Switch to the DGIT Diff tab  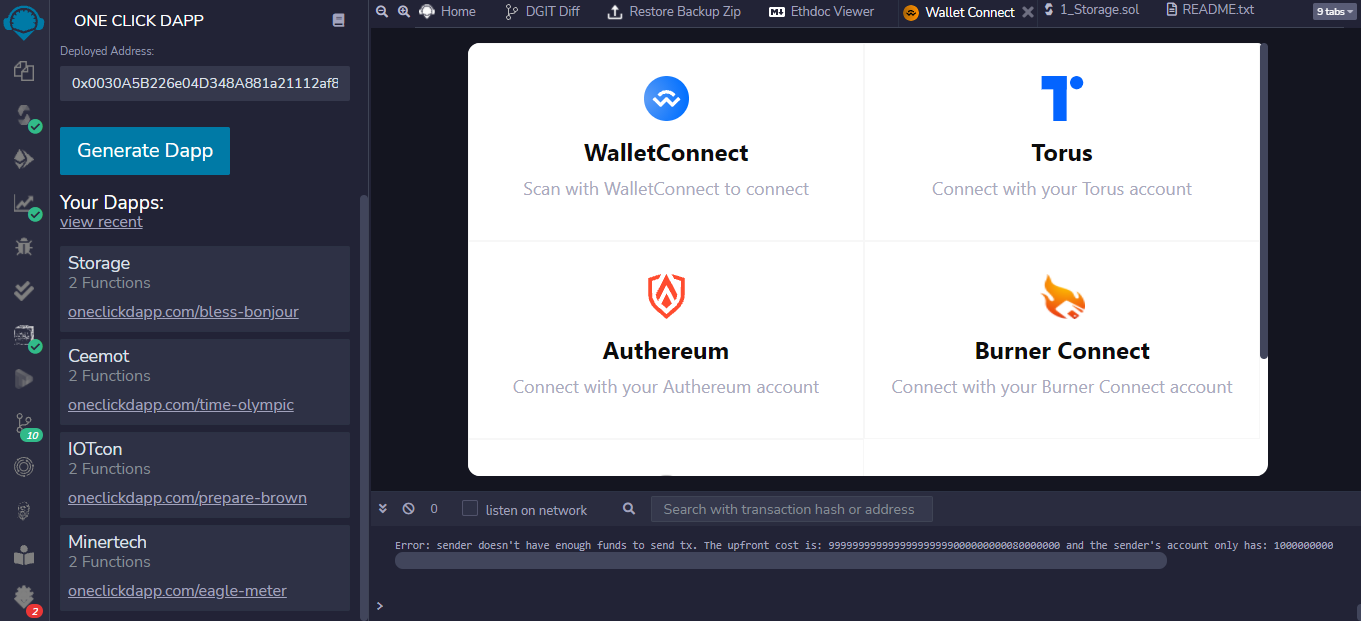coord(543,12)
